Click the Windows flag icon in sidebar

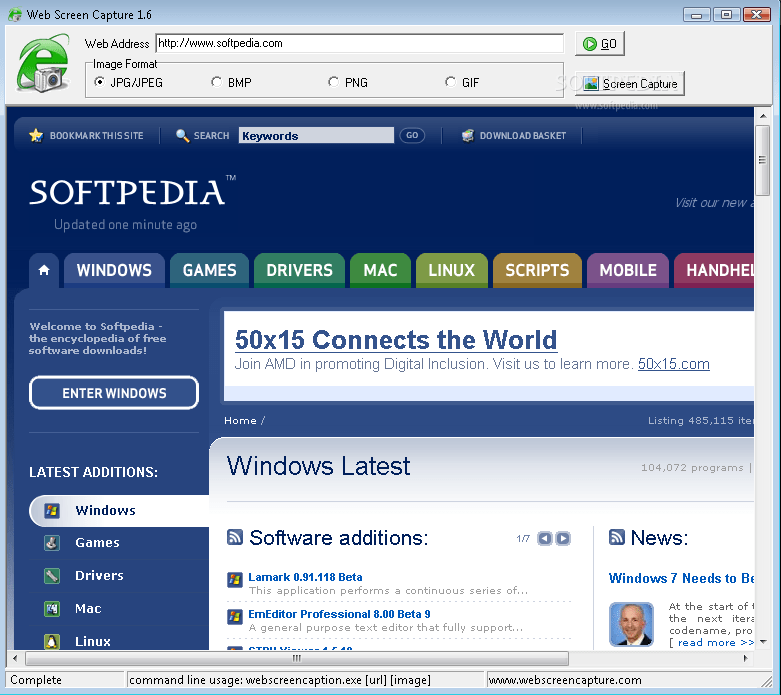[x=52, y=511]
